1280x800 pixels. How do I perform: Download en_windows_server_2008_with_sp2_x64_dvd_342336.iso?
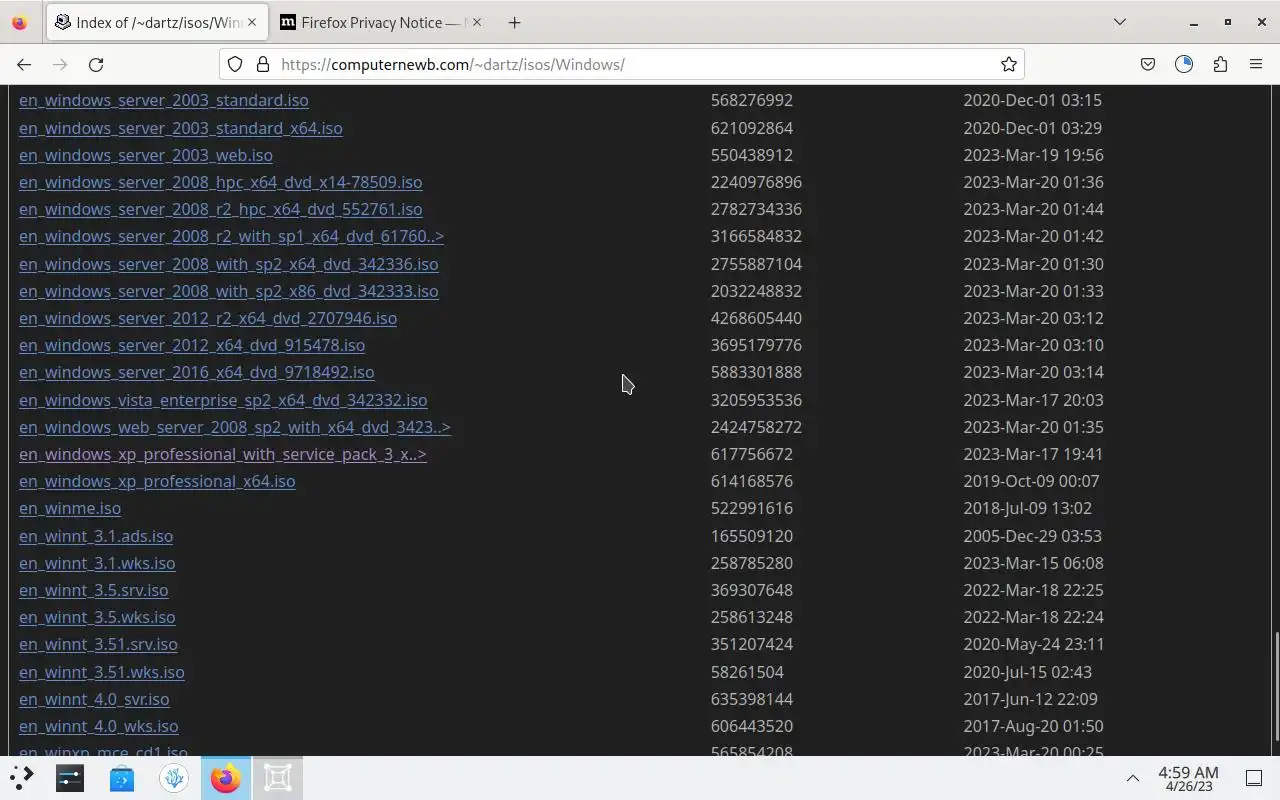[229, 264]
